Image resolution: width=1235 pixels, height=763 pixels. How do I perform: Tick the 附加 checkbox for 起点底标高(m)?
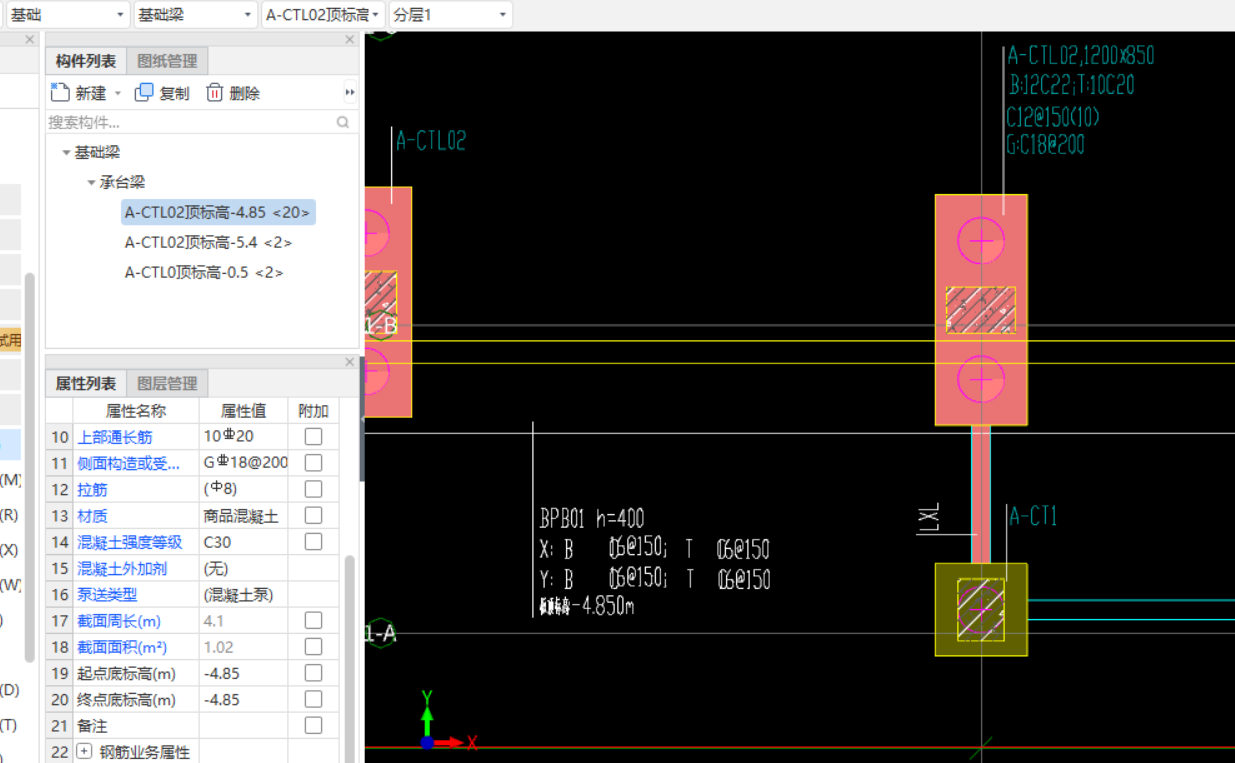point(313,673)
